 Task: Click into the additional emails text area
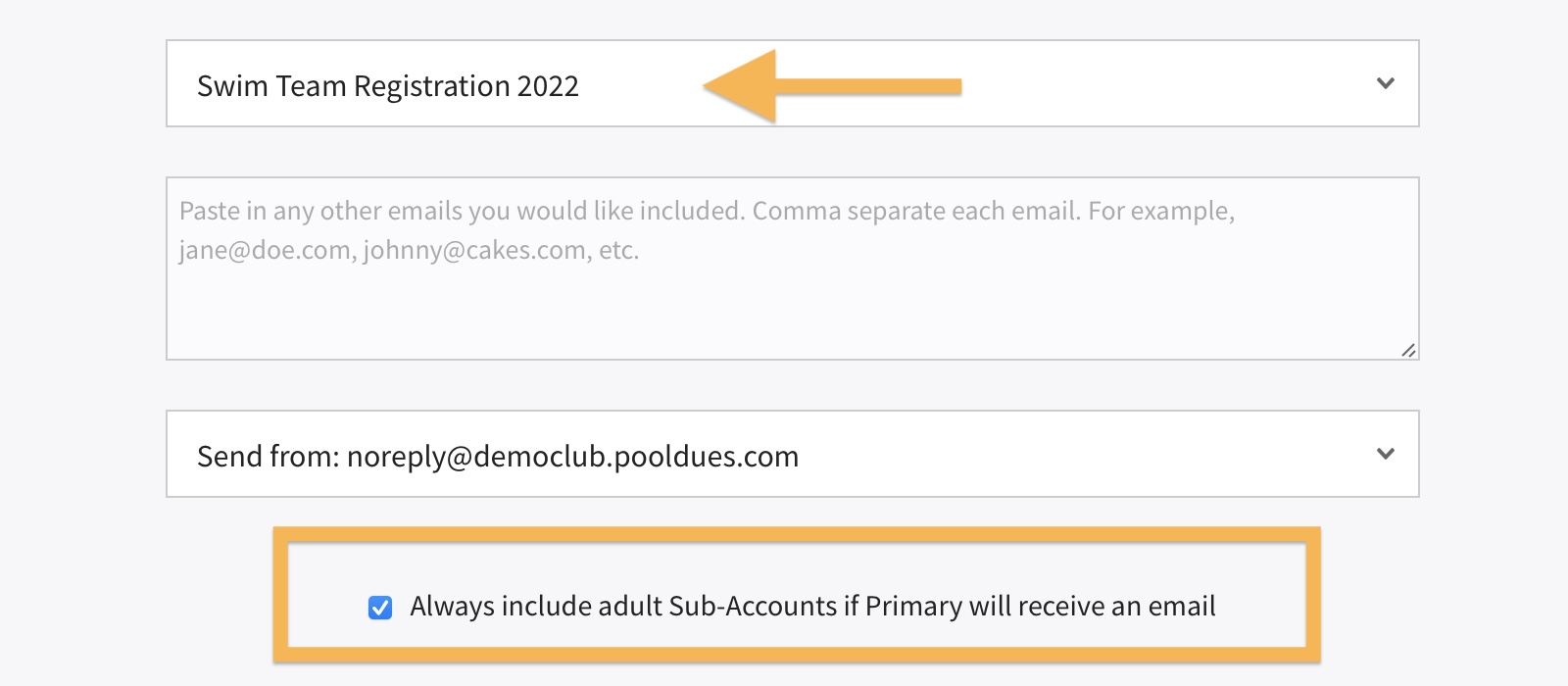pos(792,294)
